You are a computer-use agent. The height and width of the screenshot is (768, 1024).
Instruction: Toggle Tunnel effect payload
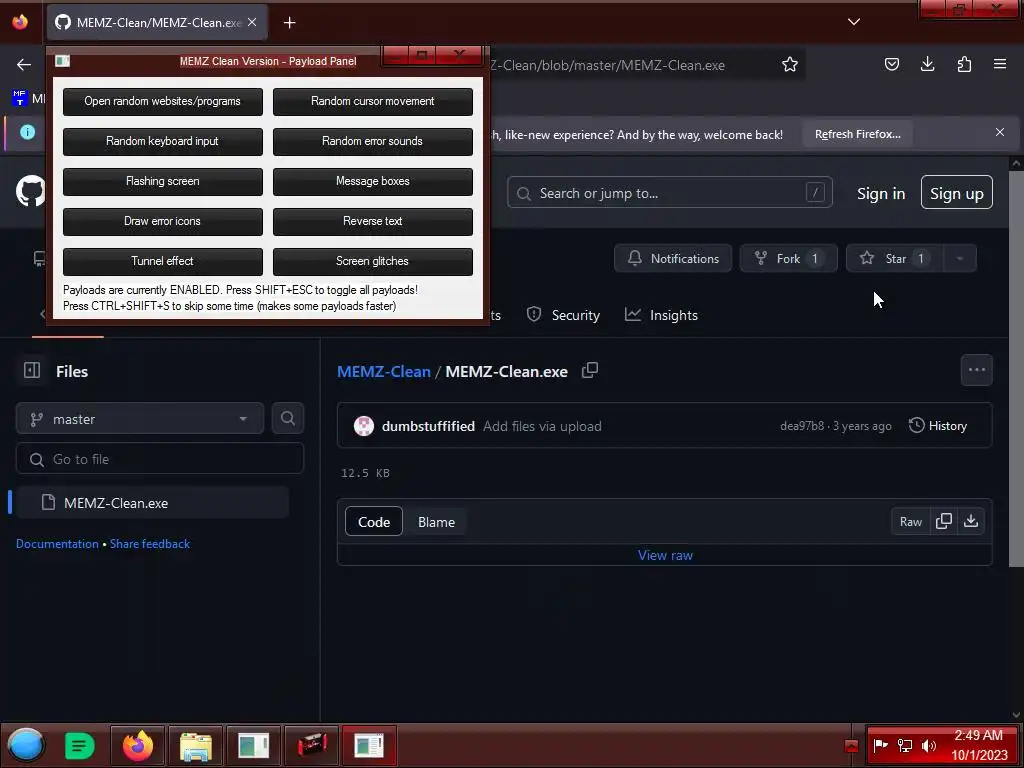tap(163, 261)
